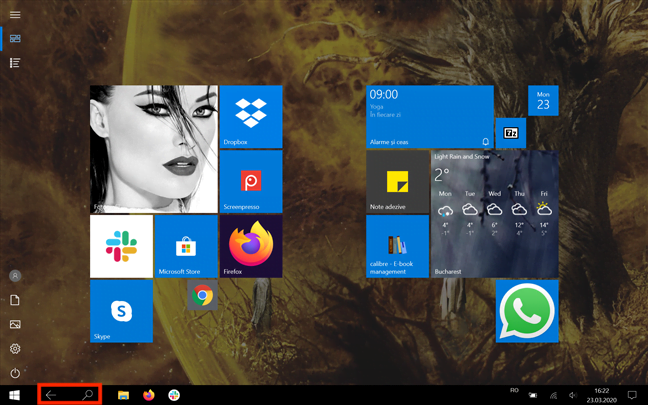
Task: Open the hamburger menu in Start sidebar
Action: click(15, 15)
